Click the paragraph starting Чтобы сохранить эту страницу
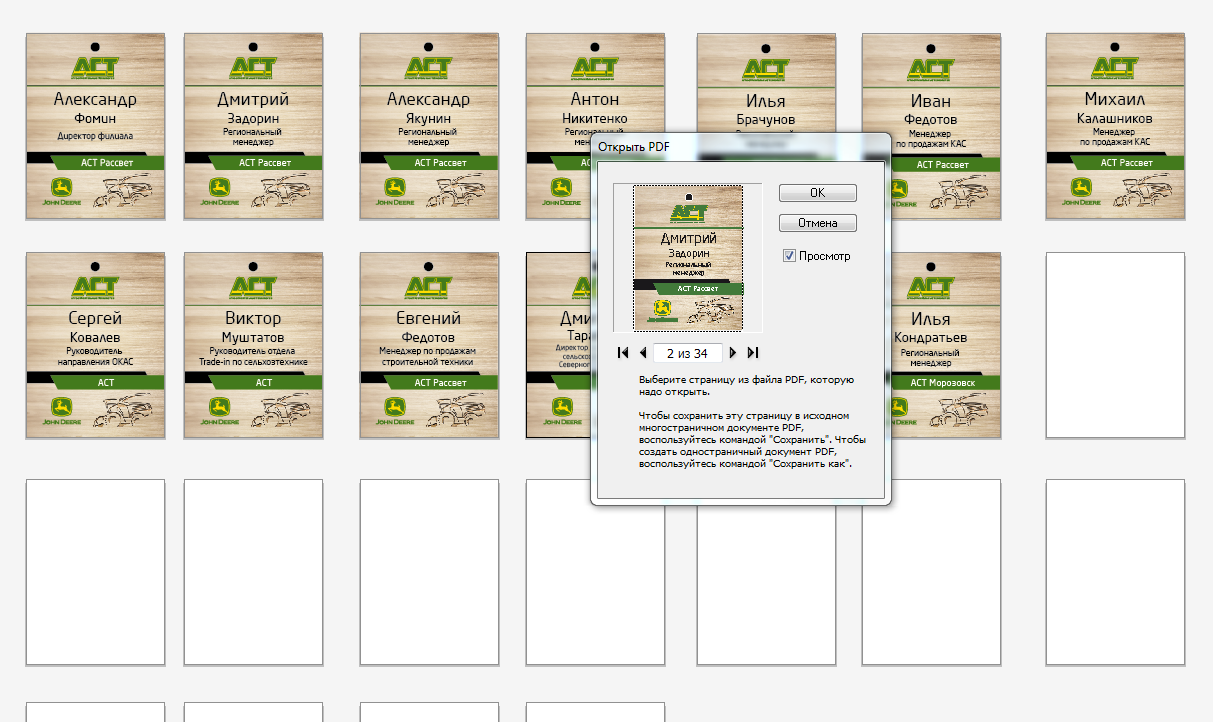This screenshot has height=722, width=1213. tap(752, 439)
